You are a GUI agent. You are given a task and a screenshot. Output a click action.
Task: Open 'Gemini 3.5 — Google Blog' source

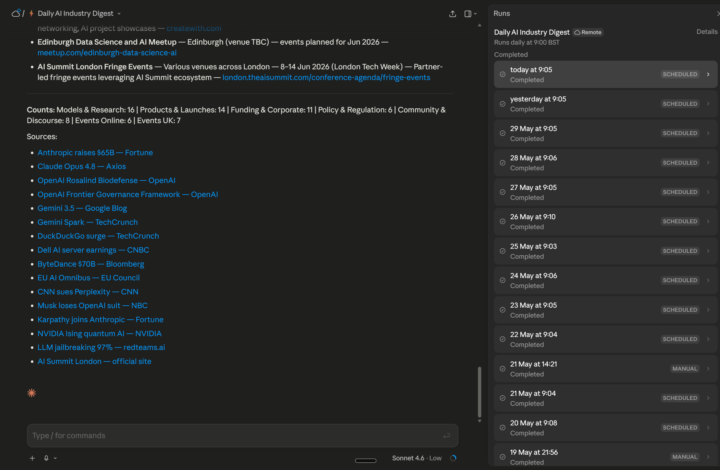82,208
